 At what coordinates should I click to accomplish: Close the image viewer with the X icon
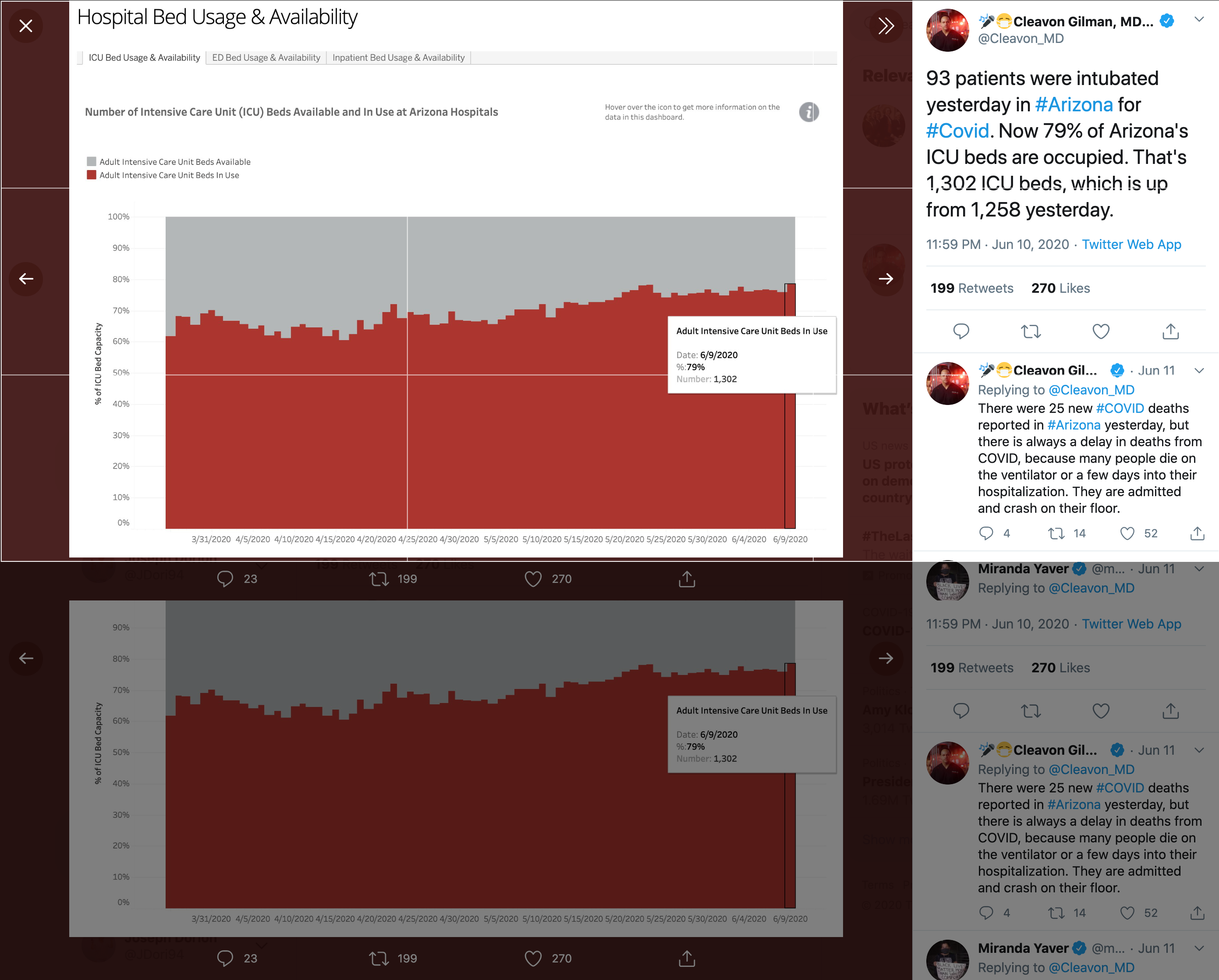[x=26, y=25]
